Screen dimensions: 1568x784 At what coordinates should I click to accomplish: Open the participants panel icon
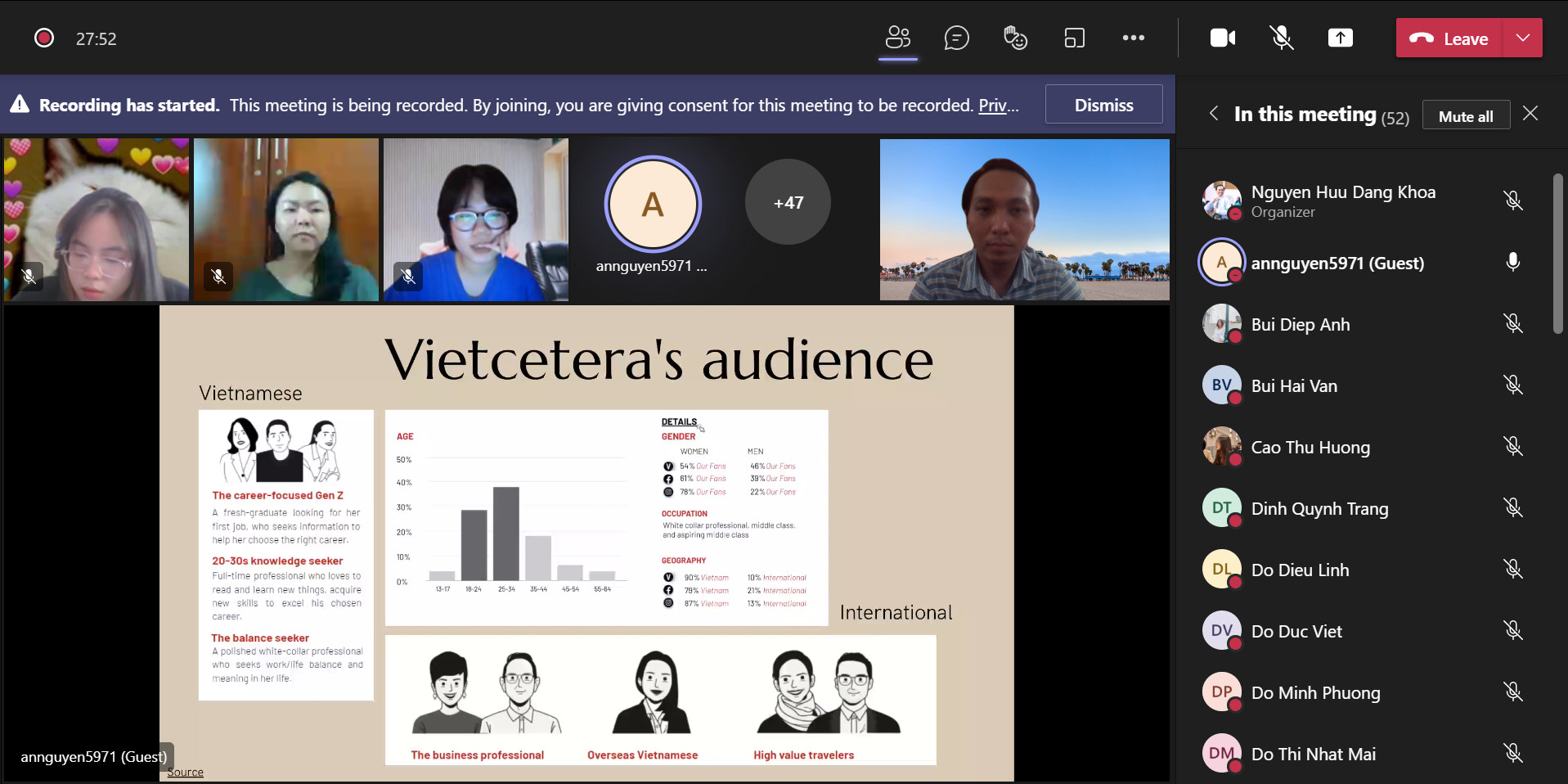[x=898, y=38]
